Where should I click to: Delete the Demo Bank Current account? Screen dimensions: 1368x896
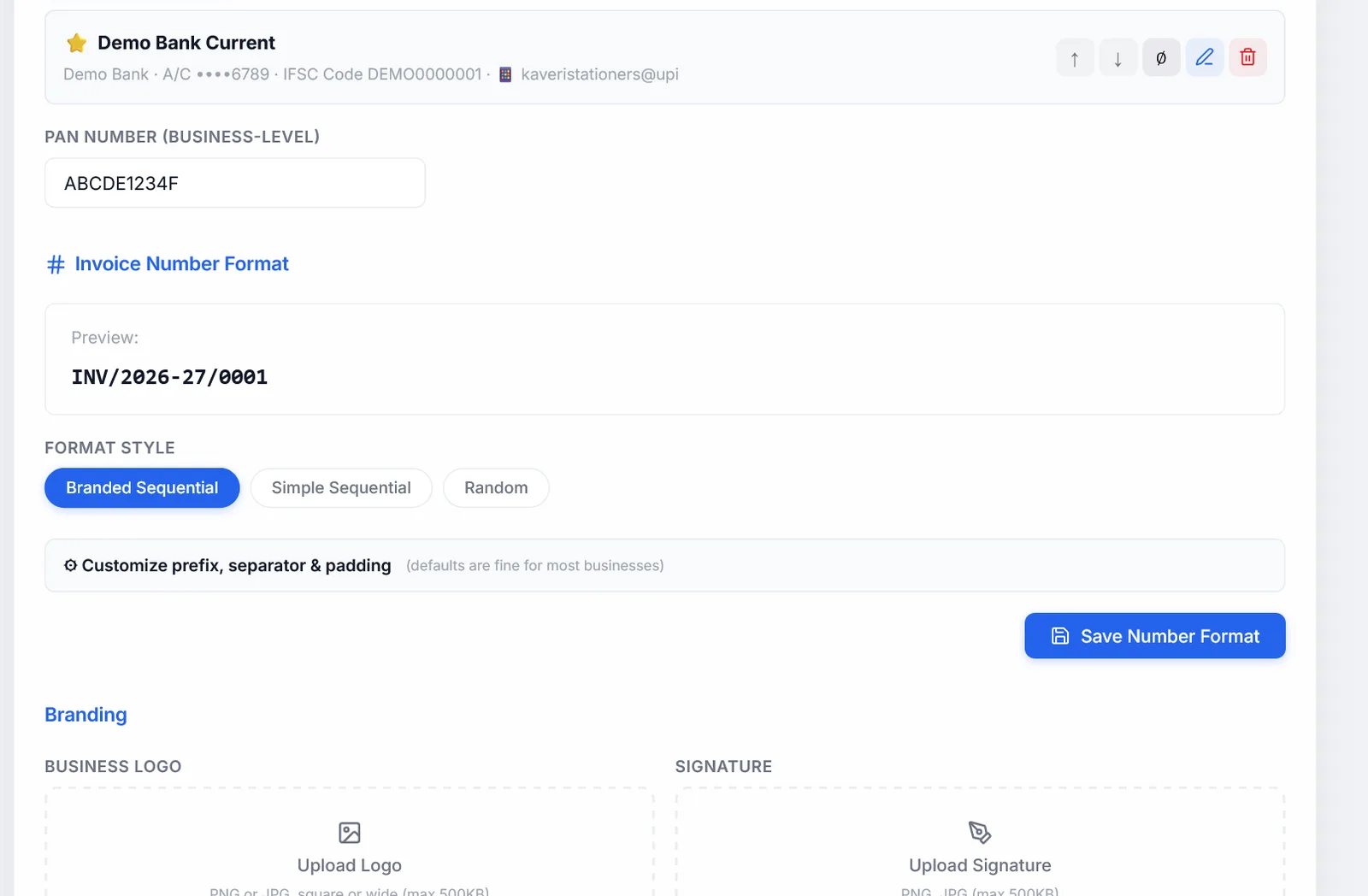pyautogui.click(x=1248, y=58)
